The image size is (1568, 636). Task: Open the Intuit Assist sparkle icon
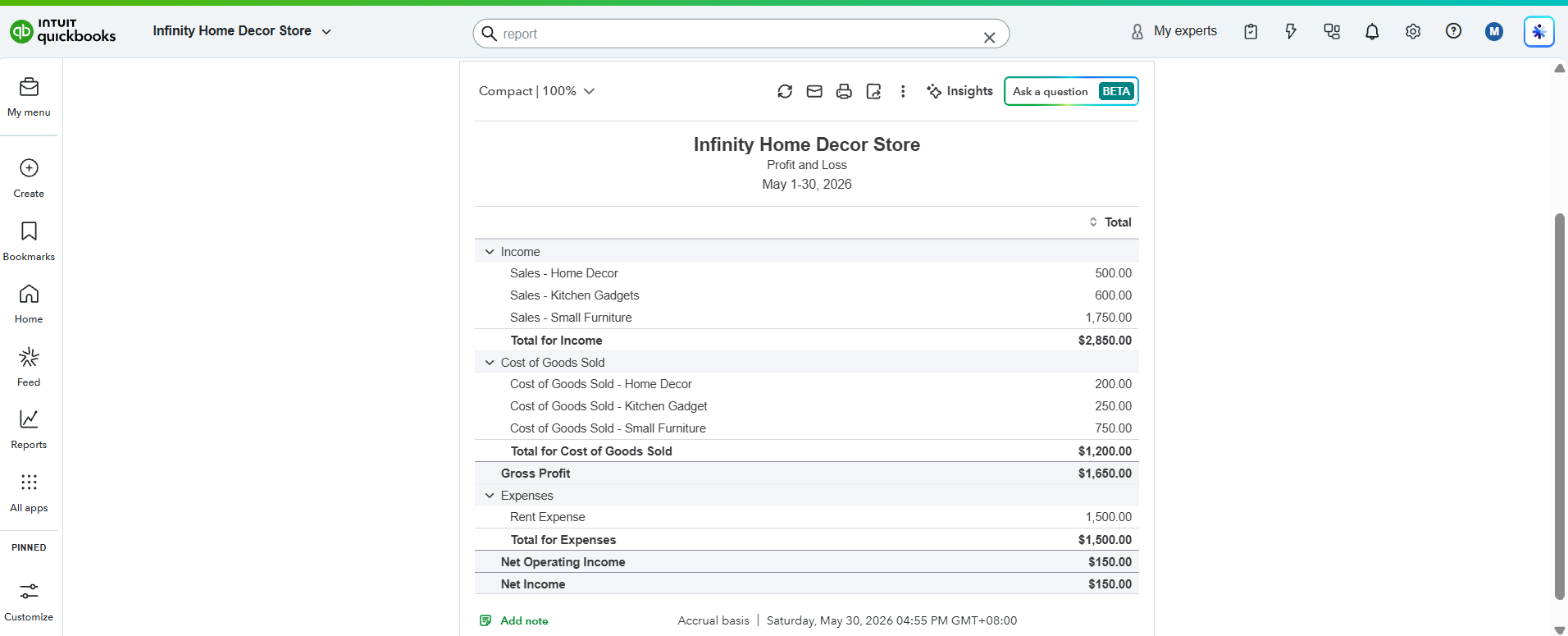point(1539,32)
